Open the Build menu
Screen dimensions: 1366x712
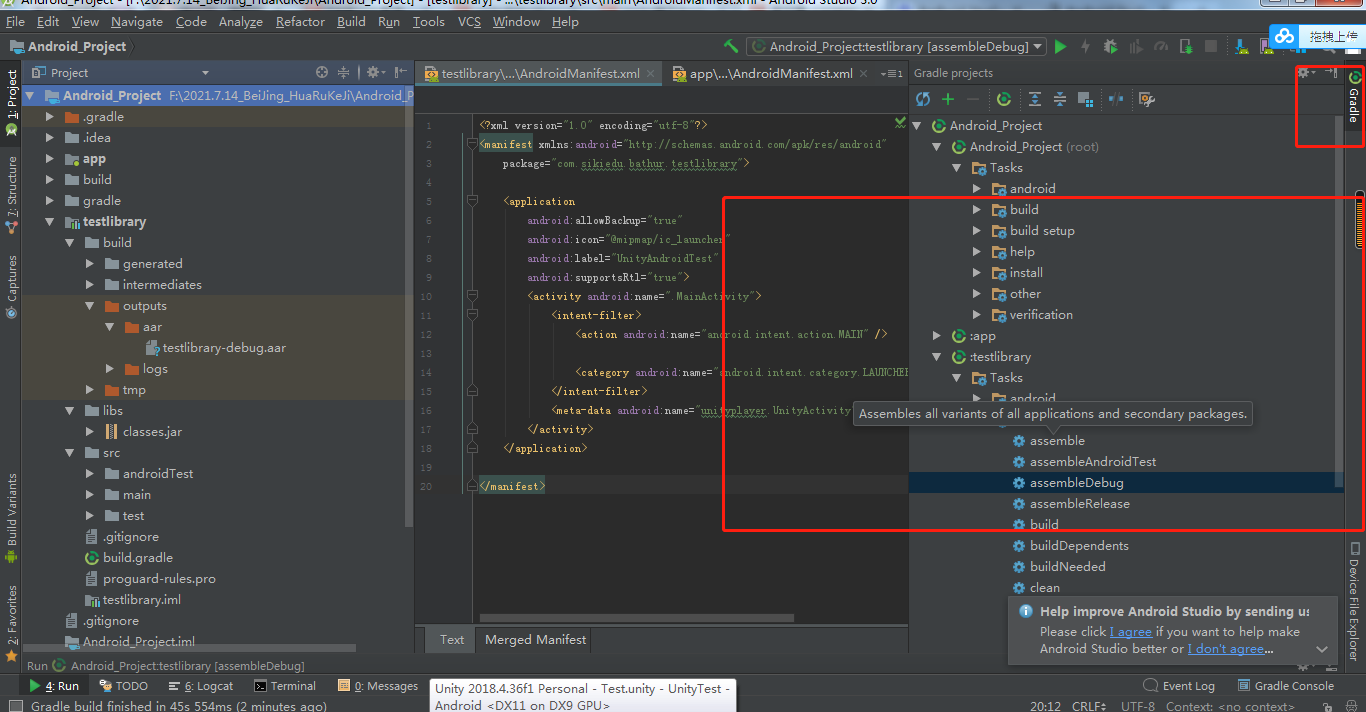tap(351, 21)
